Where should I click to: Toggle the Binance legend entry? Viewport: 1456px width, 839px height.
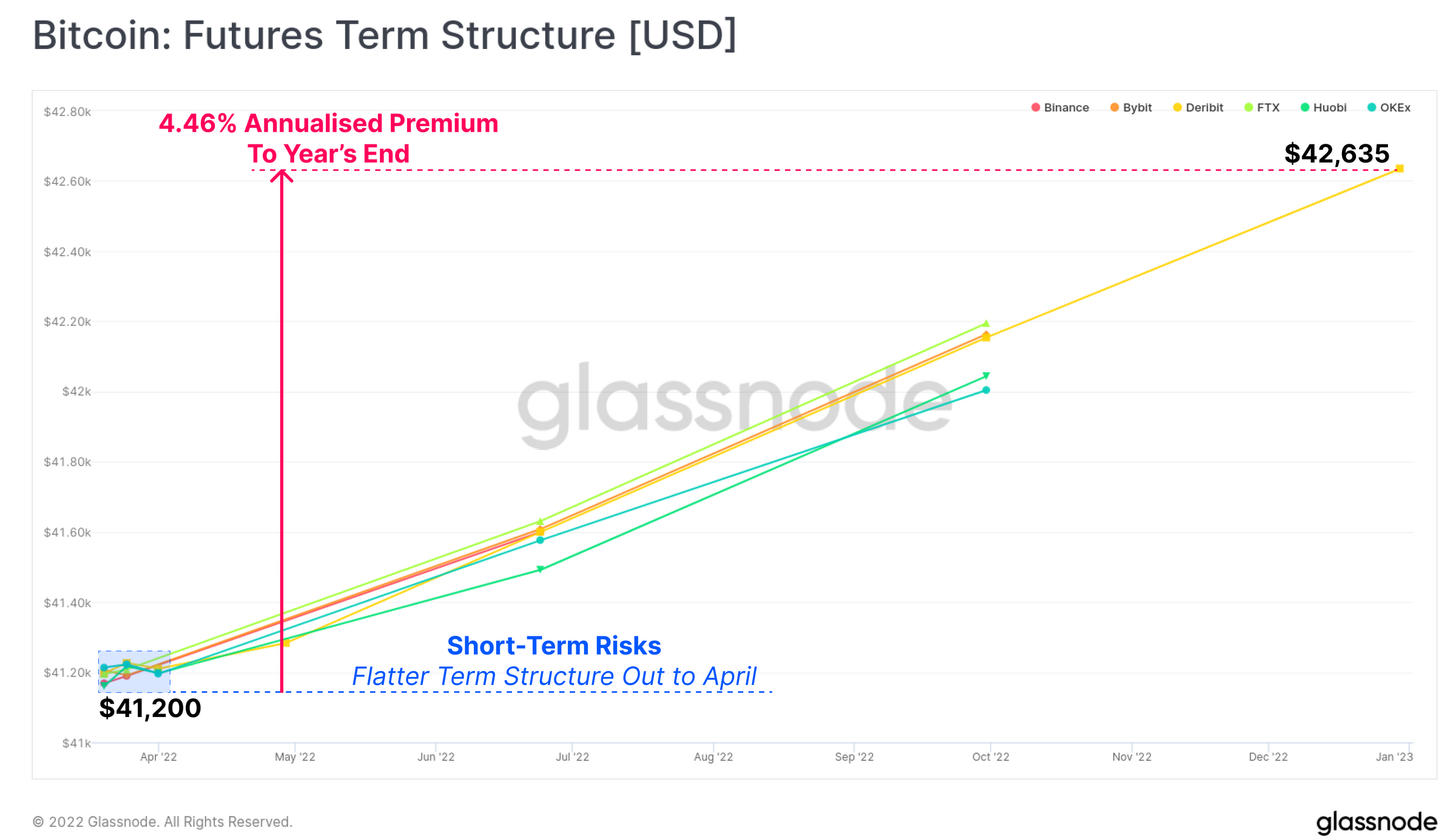(x=1060, y=107)
